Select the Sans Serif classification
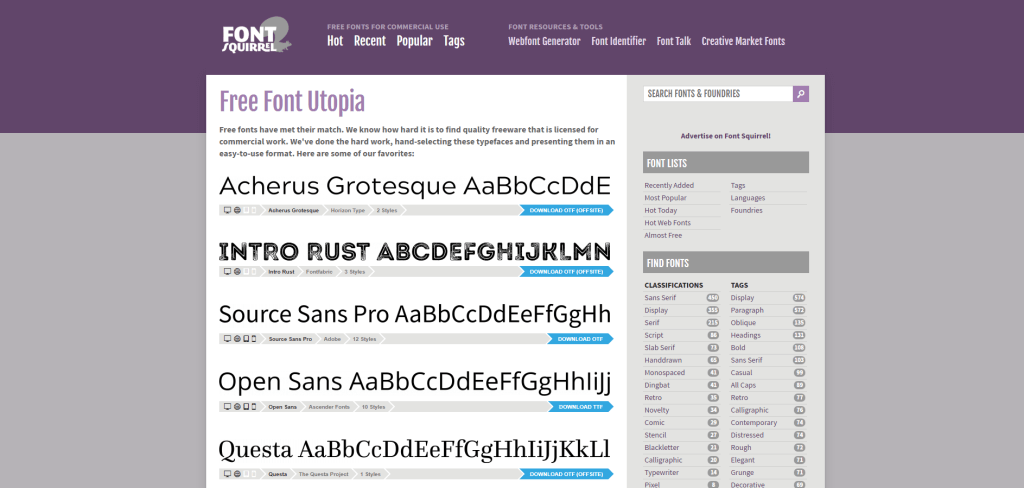 tap(660, 298)
